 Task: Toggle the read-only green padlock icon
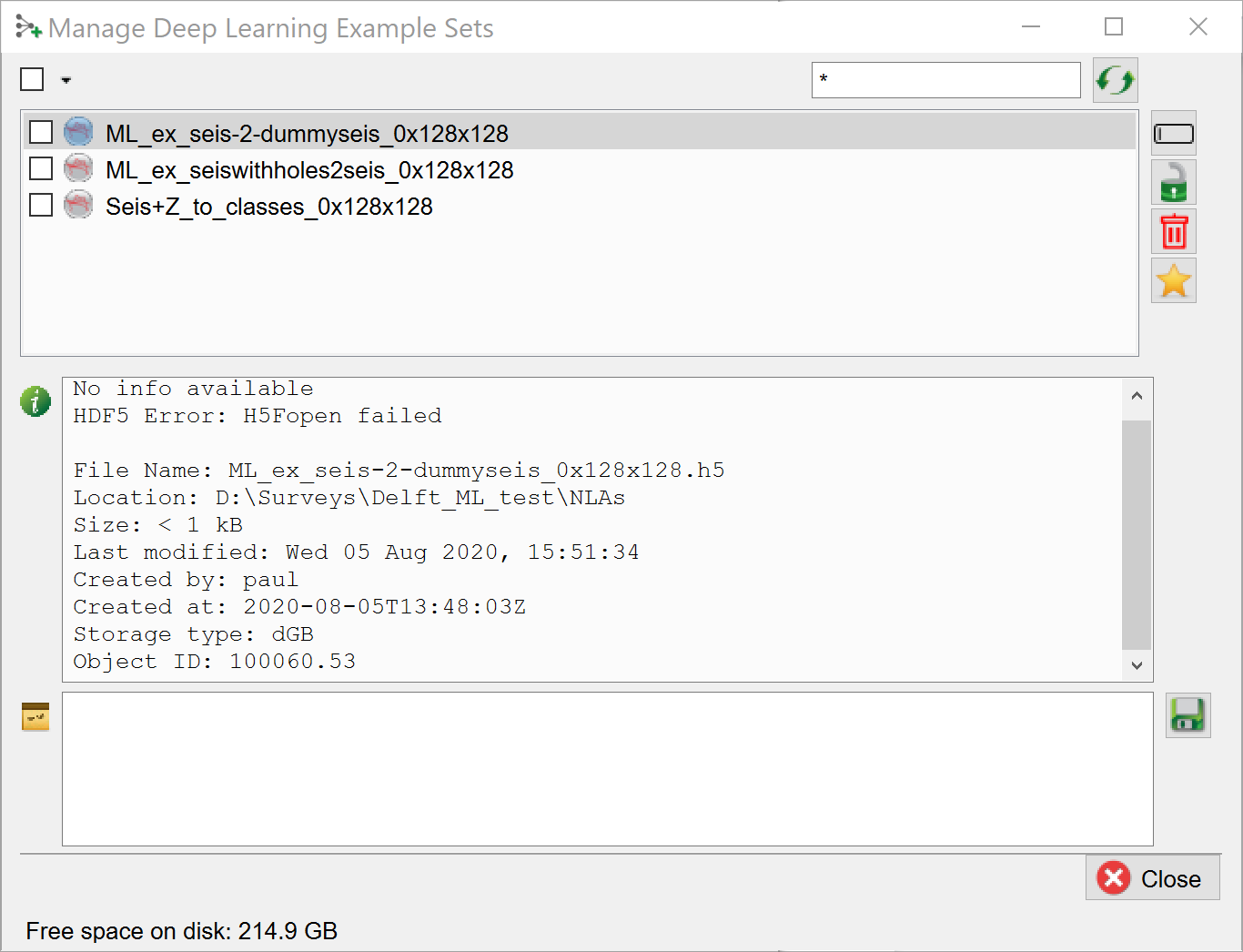pyautogui.click(x=1173, y=183)
